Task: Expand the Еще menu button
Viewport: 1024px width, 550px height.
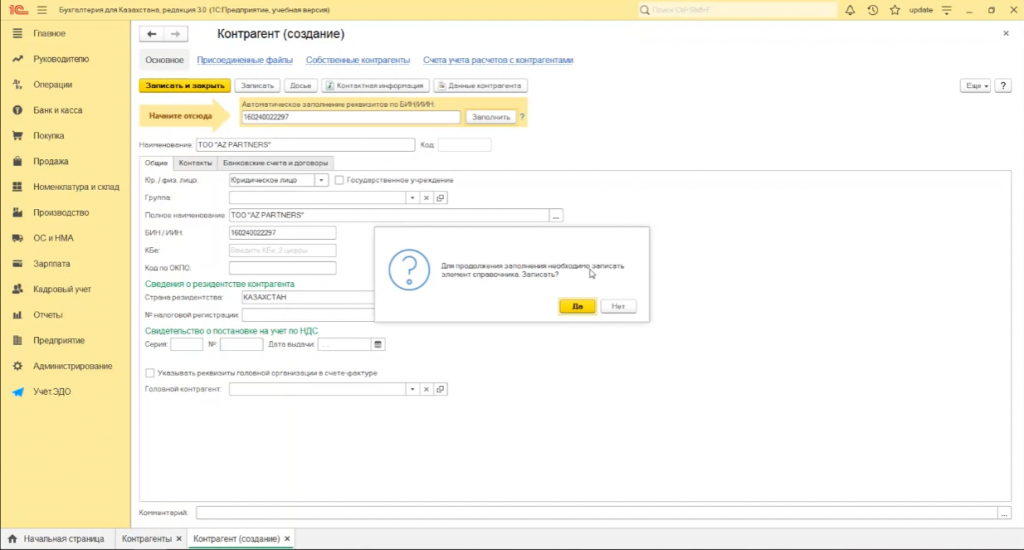Action: (x=975, y=86)
